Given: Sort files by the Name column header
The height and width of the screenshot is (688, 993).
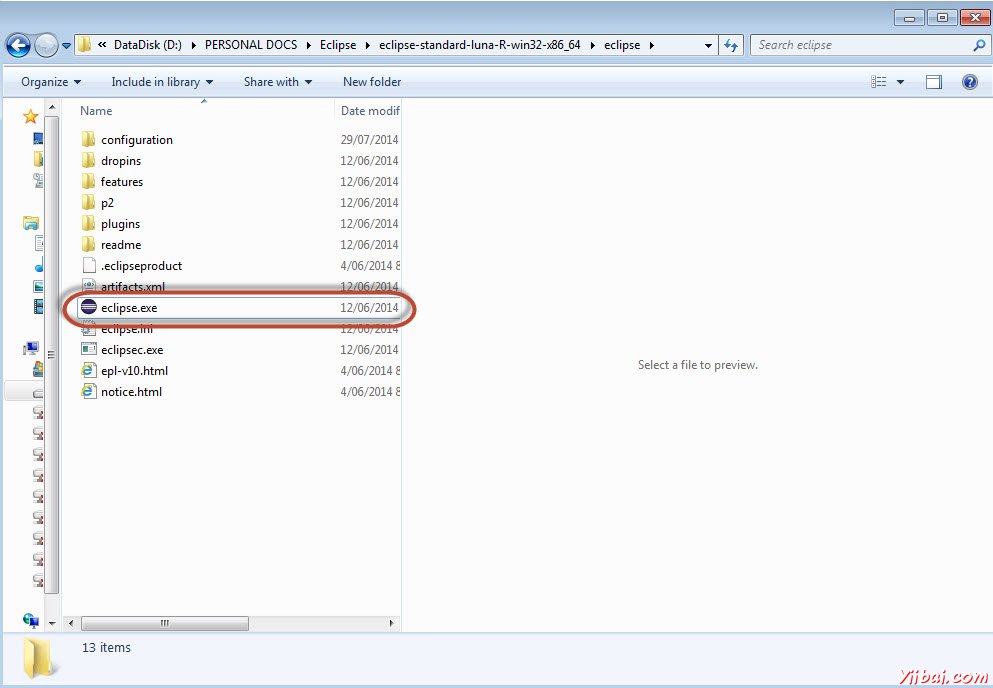Looking at the screenshot, I should pos(95,110).
